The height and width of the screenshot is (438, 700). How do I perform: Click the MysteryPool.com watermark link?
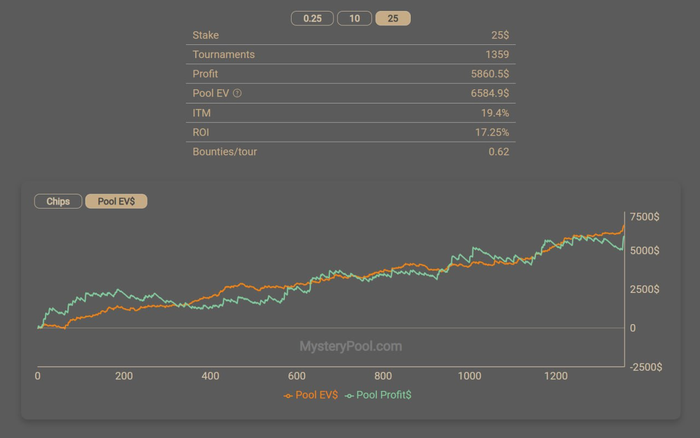click(350, 346)
